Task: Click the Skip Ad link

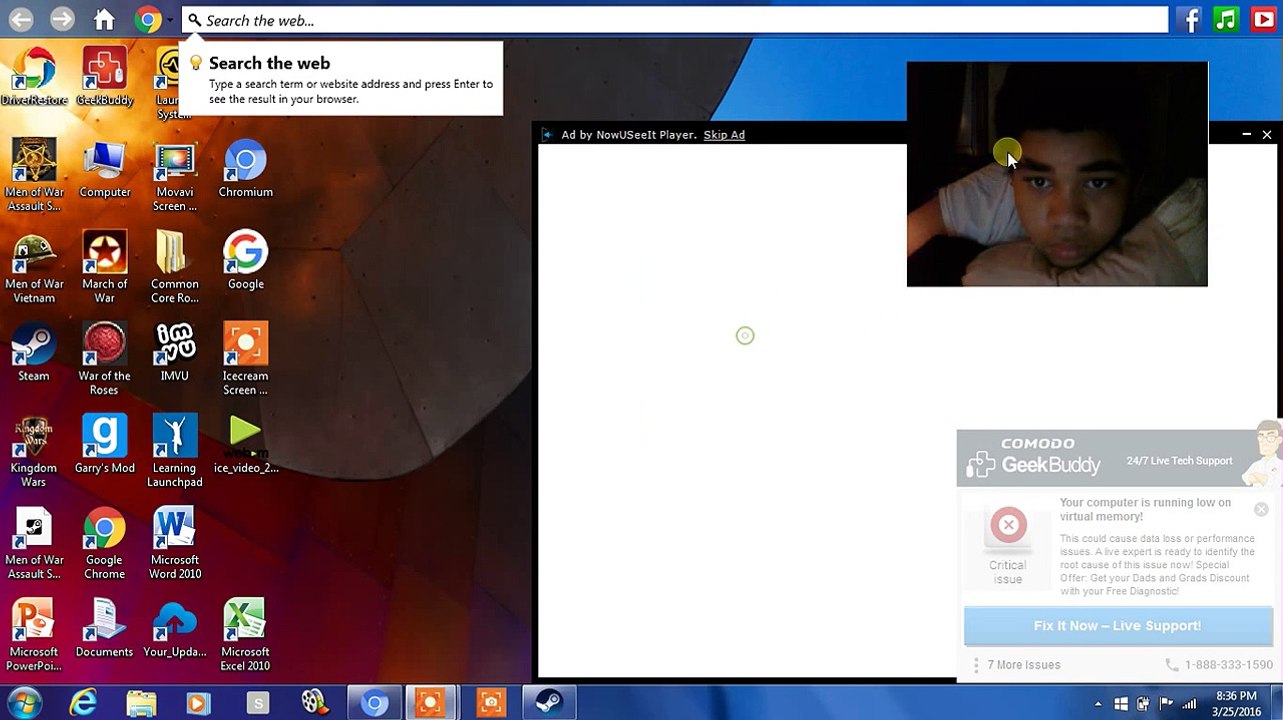Action: 724,135
